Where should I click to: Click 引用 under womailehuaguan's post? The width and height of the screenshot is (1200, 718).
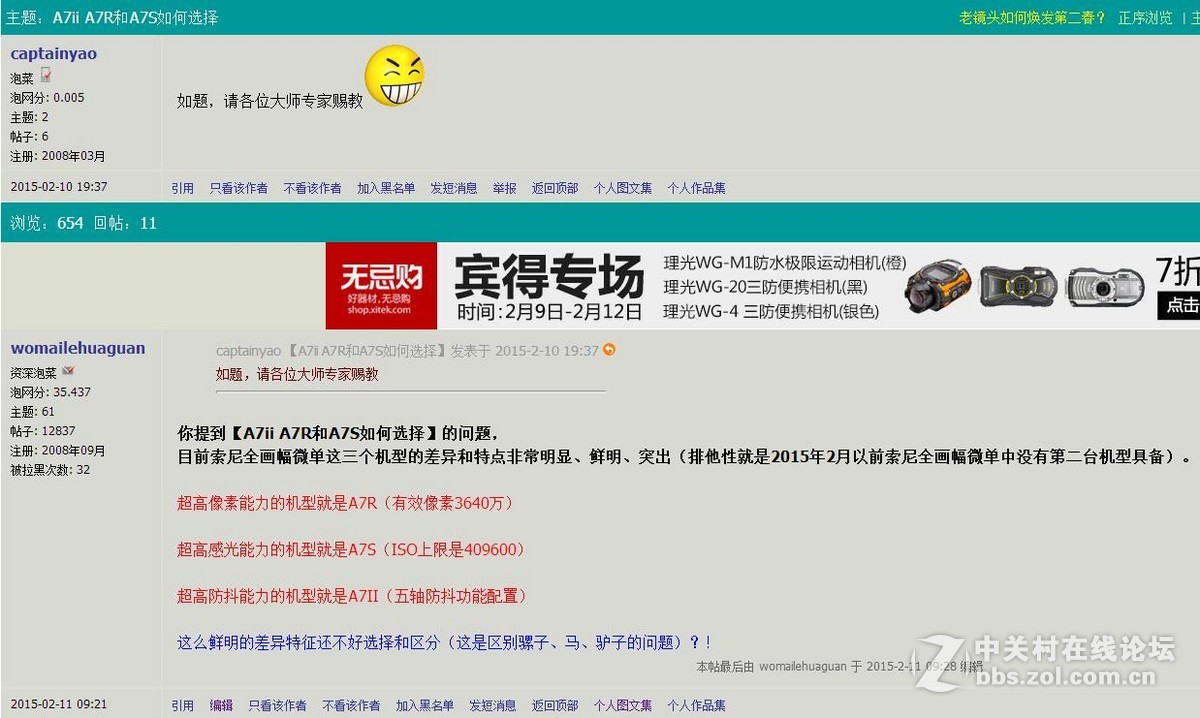(x=182, y=705)
